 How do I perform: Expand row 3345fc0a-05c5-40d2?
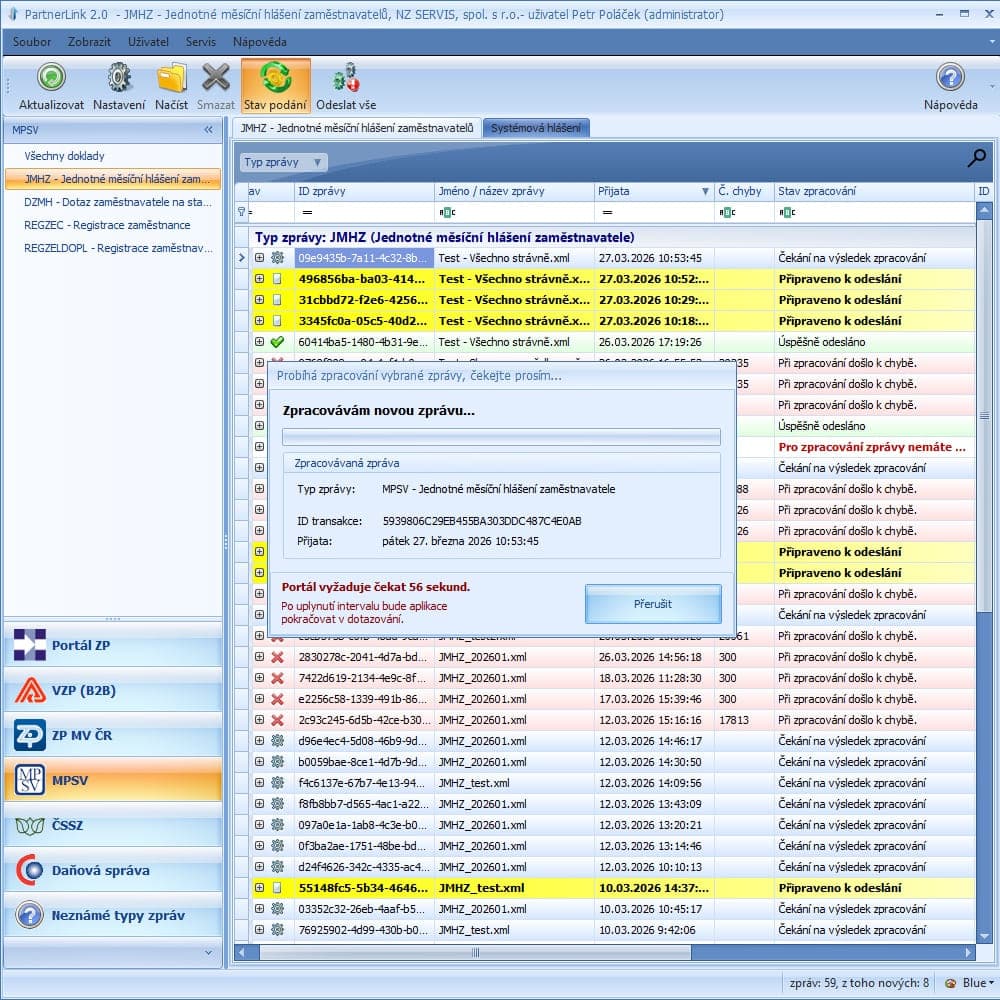coord(259,321)
